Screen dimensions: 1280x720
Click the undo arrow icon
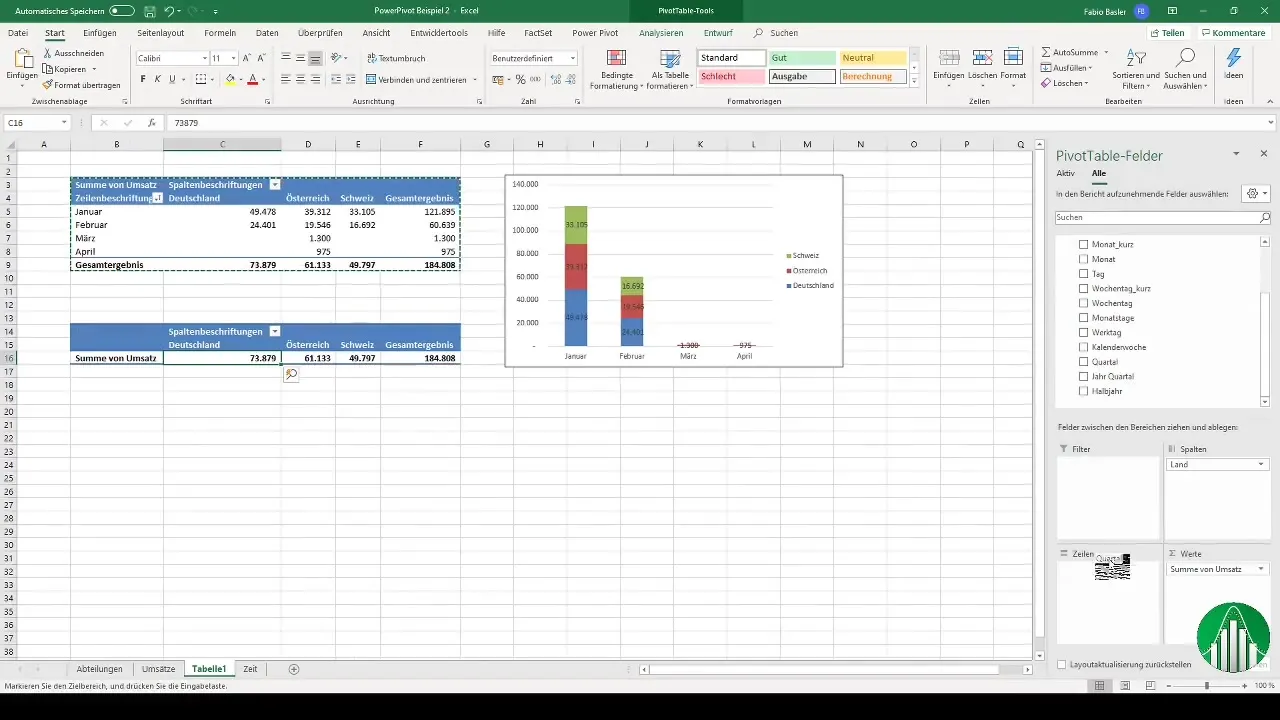[x=169, y=11]
